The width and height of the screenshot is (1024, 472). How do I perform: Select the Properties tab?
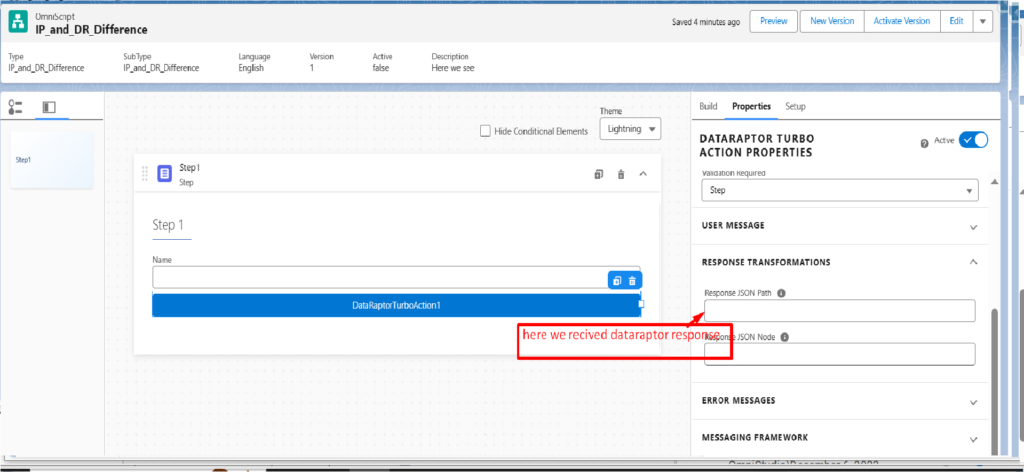point(751,106)
